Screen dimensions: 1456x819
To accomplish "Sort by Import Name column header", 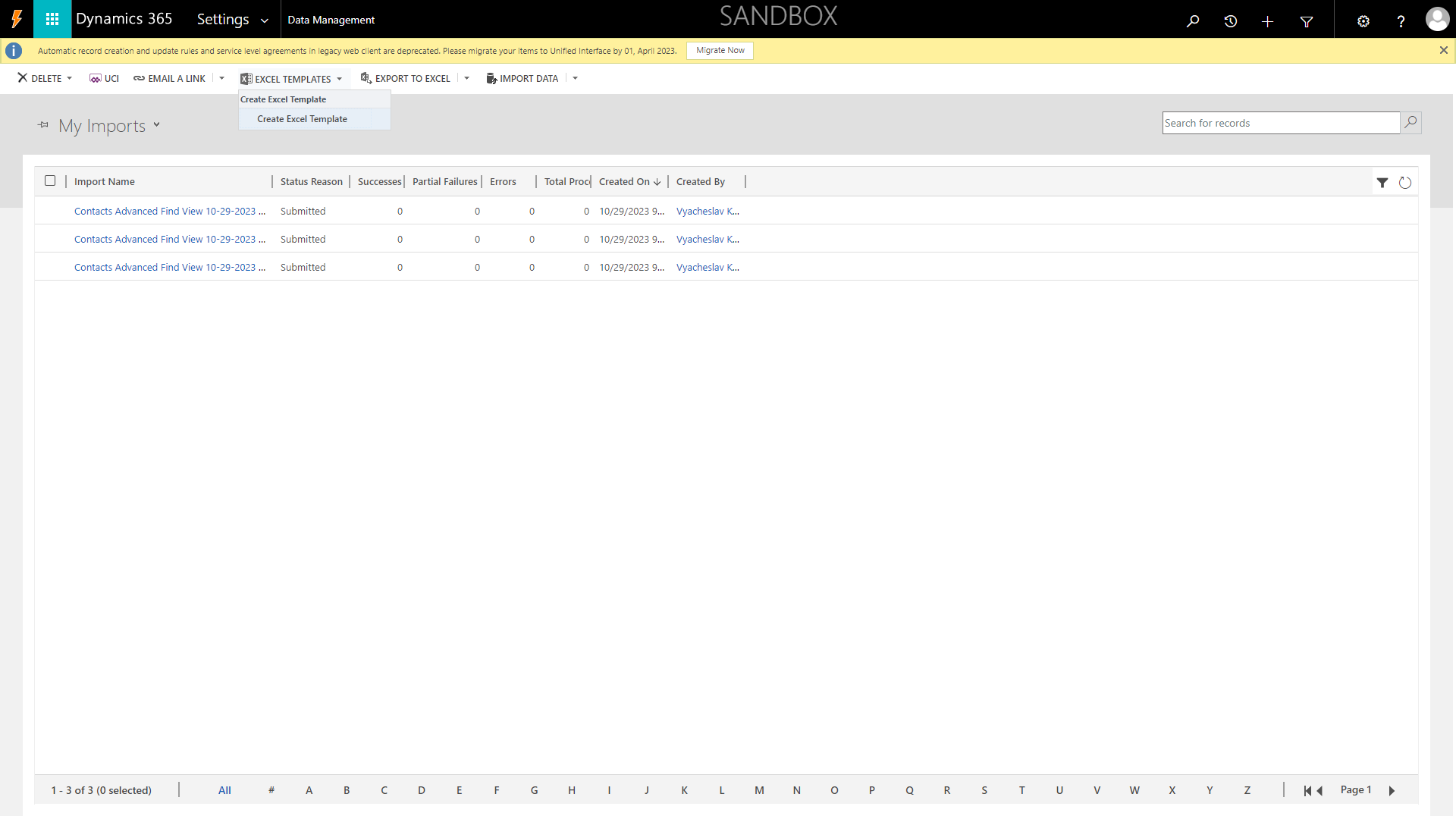I will coord(105,181).
